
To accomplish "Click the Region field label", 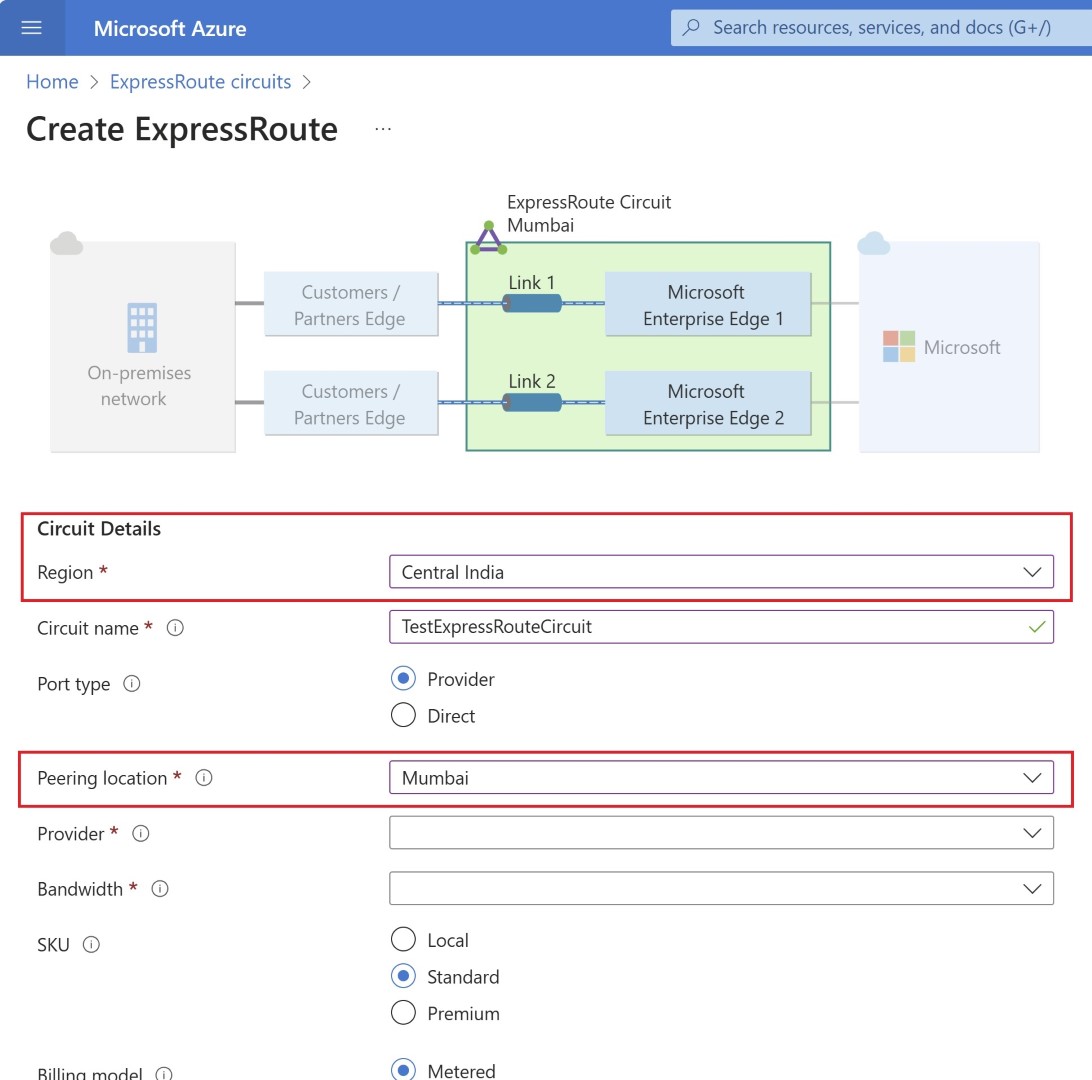I will coord(65,572).
